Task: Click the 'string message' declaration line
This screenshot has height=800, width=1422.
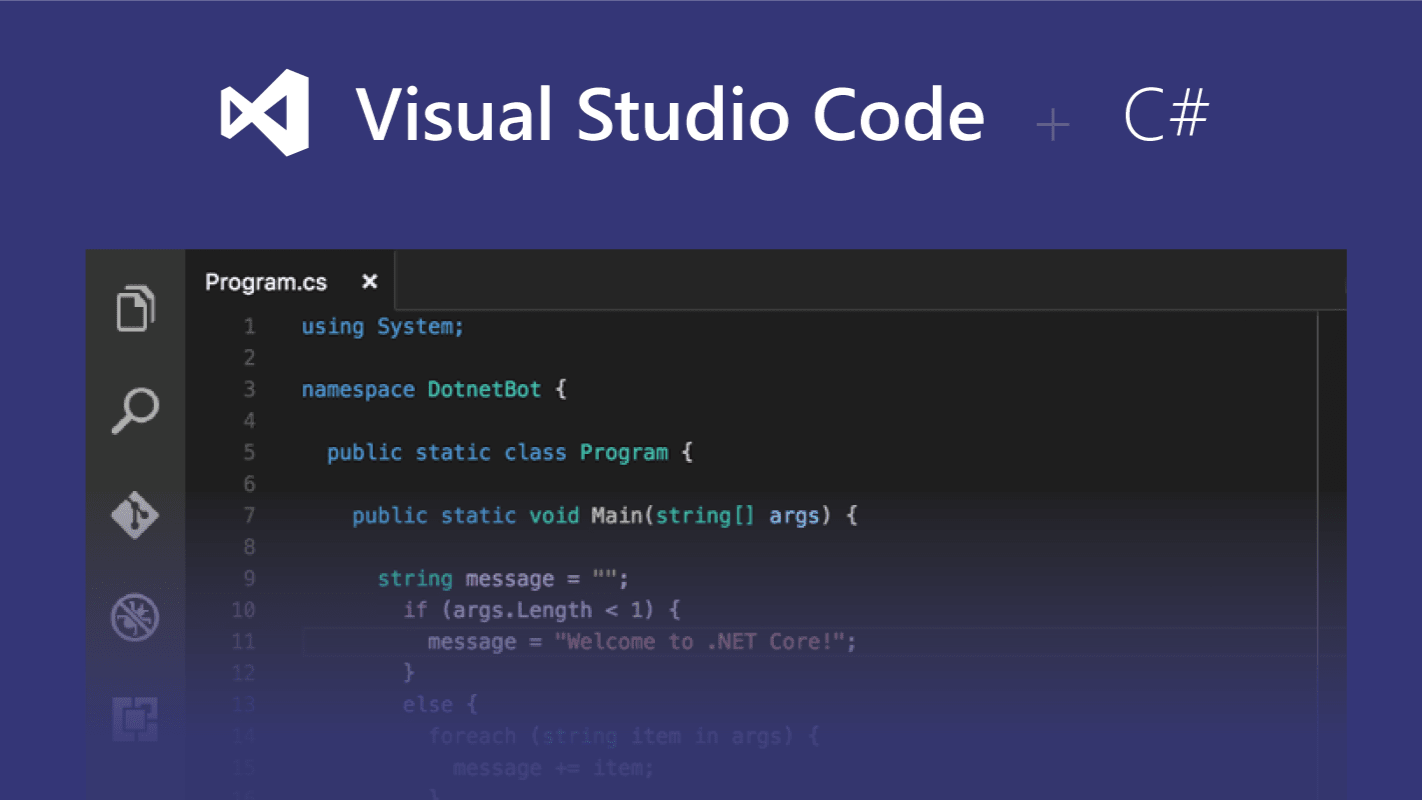Action: point(503,579)
